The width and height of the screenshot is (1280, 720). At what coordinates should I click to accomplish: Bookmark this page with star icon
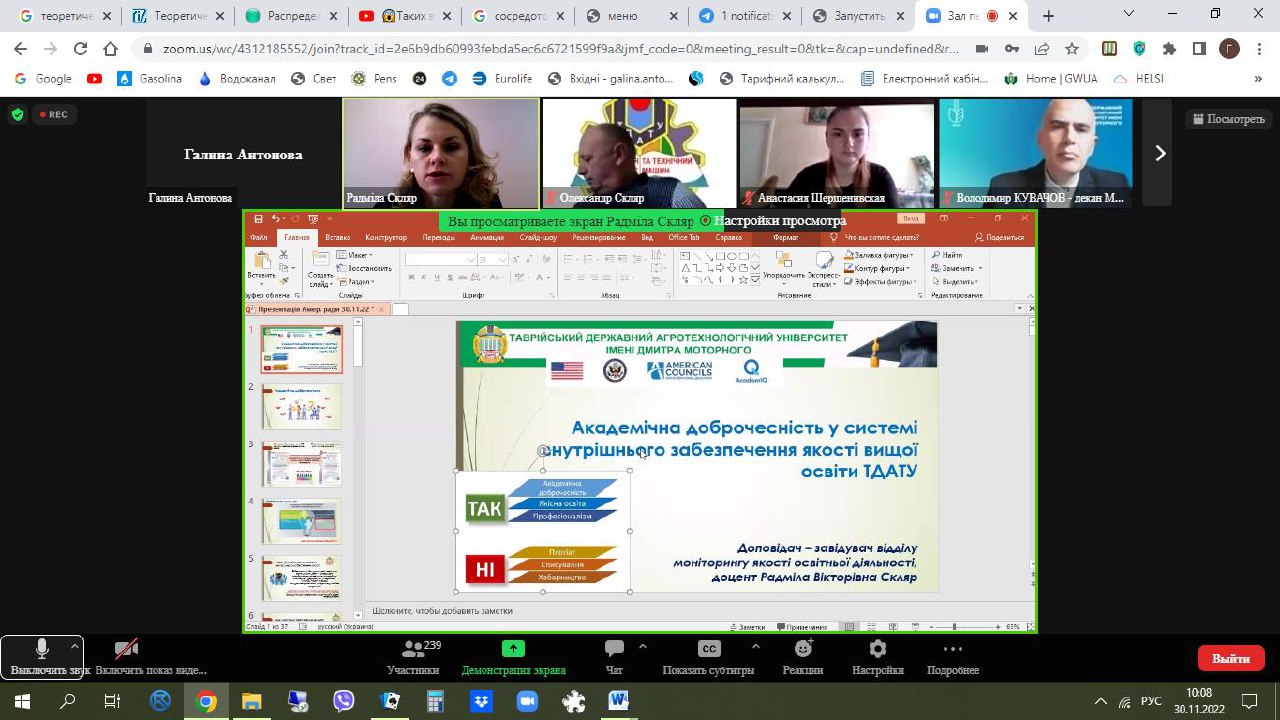[x=1072, y=49]
